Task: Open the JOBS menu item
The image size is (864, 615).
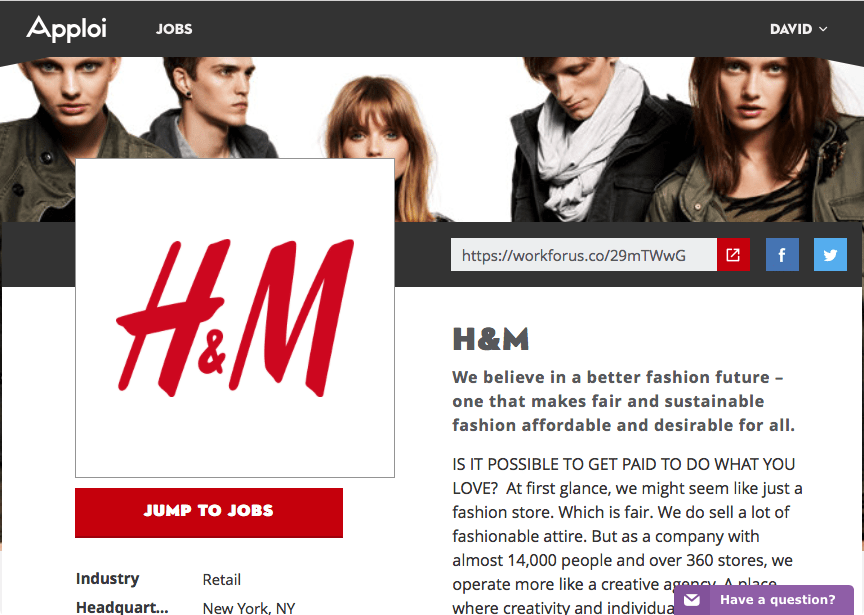Action: tap(174, 29)
